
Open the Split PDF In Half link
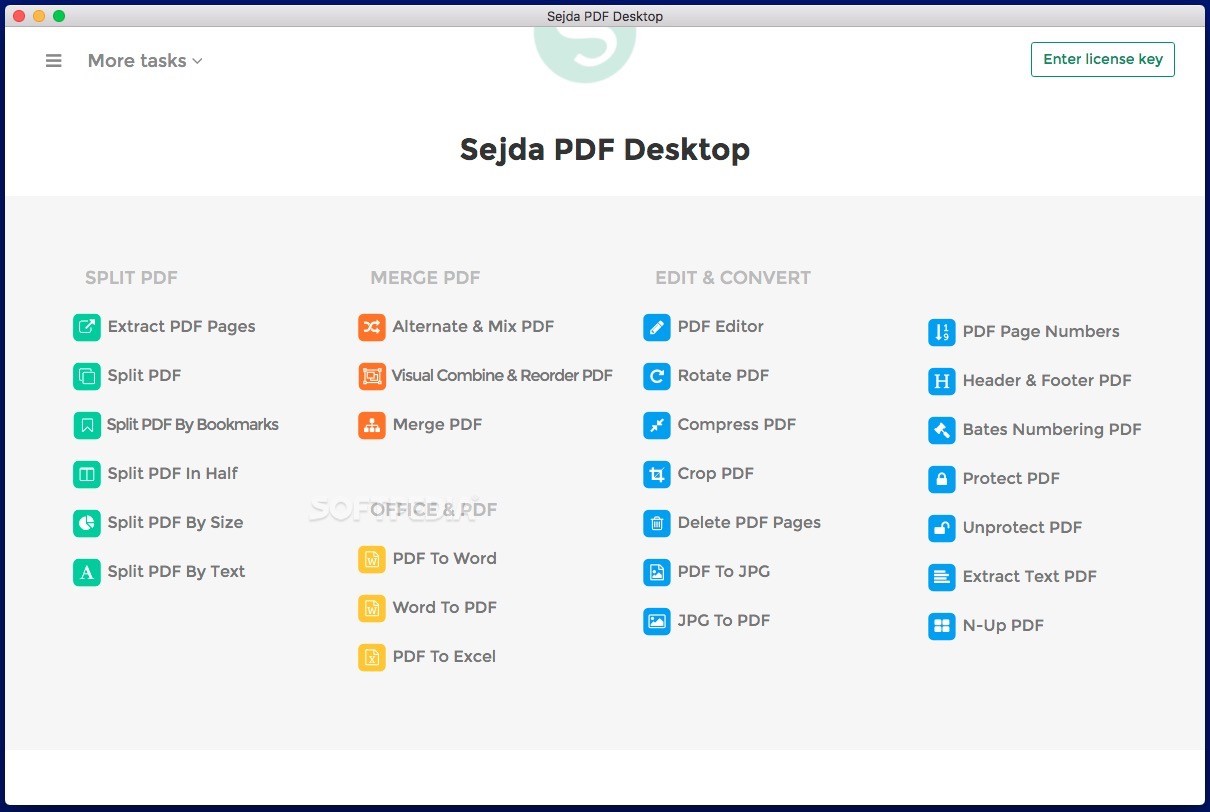173,474
